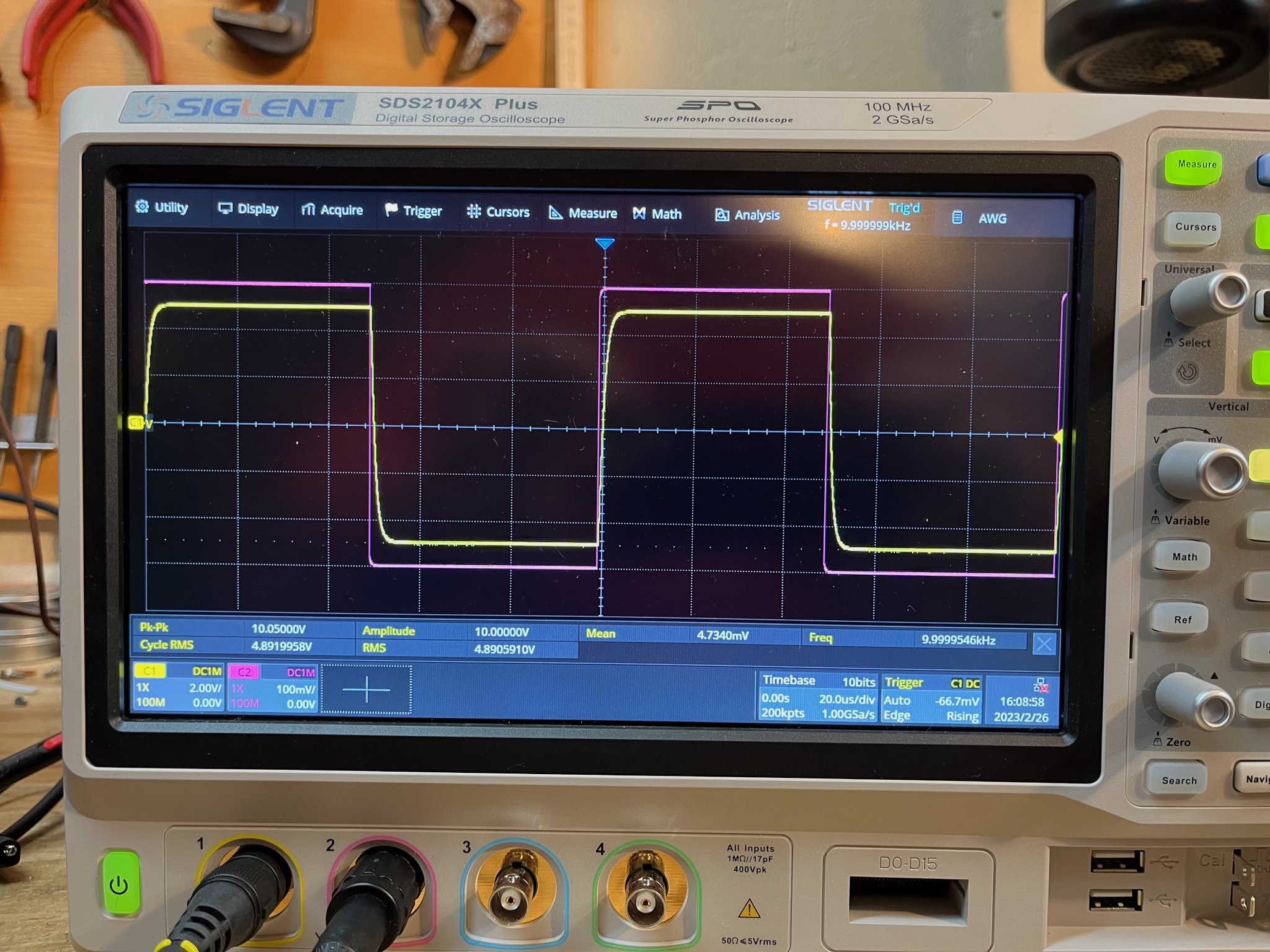Push the Zero position knob
The image size is (1270, 952).
point(1196,700)
